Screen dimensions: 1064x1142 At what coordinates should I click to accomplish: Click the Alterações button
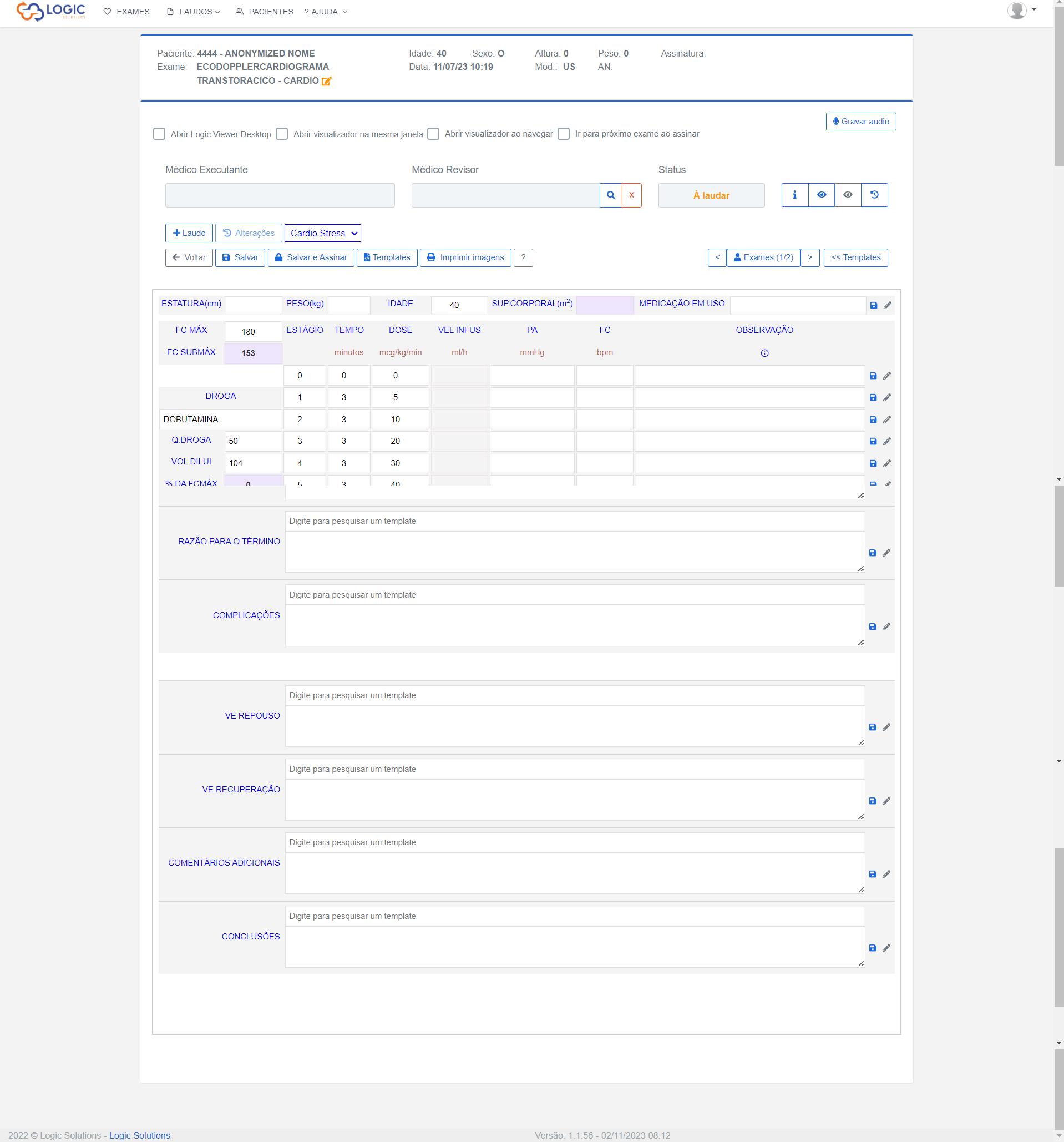click(x=249, y=233)
